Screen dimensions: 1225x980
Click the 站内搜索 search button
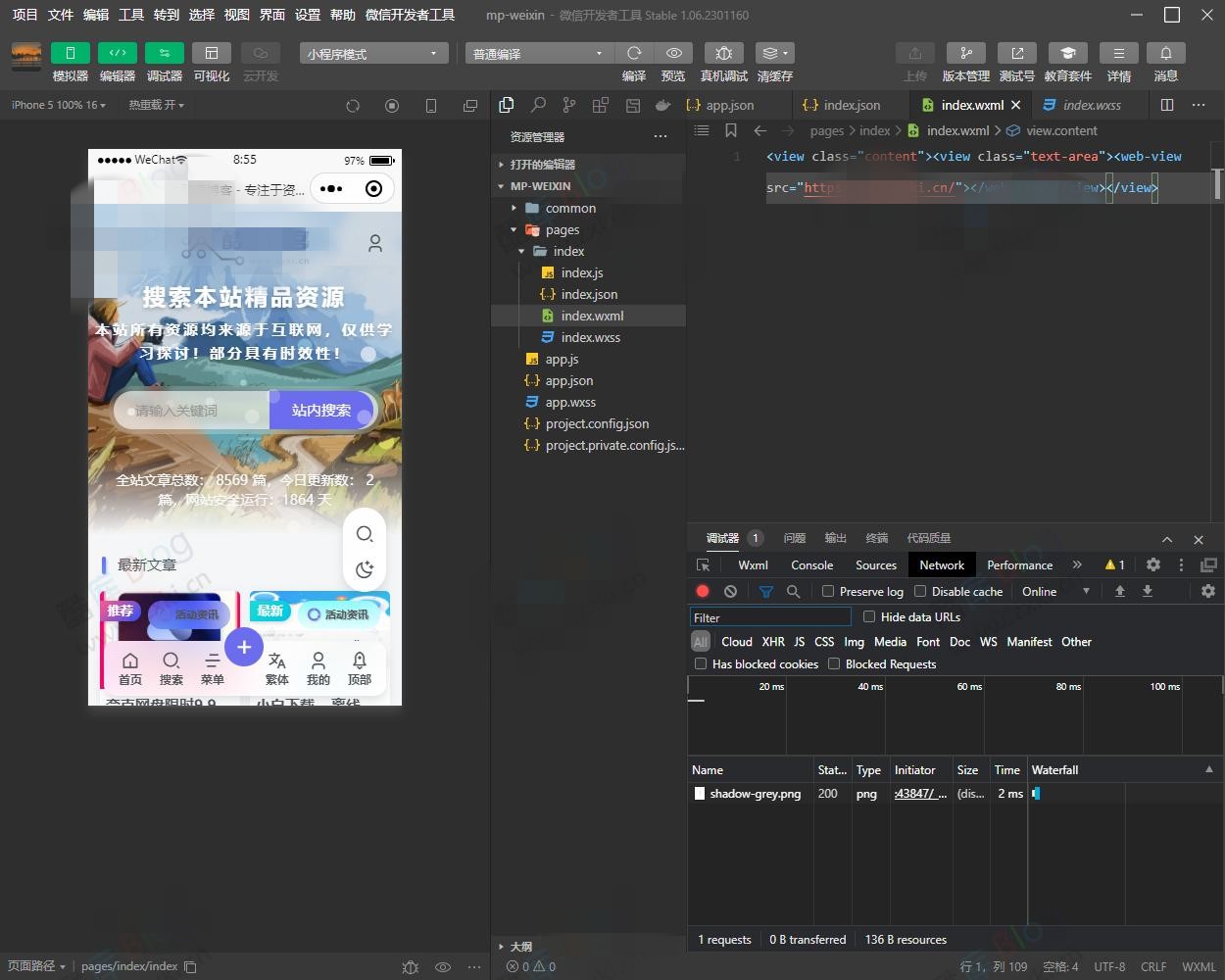point(321,411)
